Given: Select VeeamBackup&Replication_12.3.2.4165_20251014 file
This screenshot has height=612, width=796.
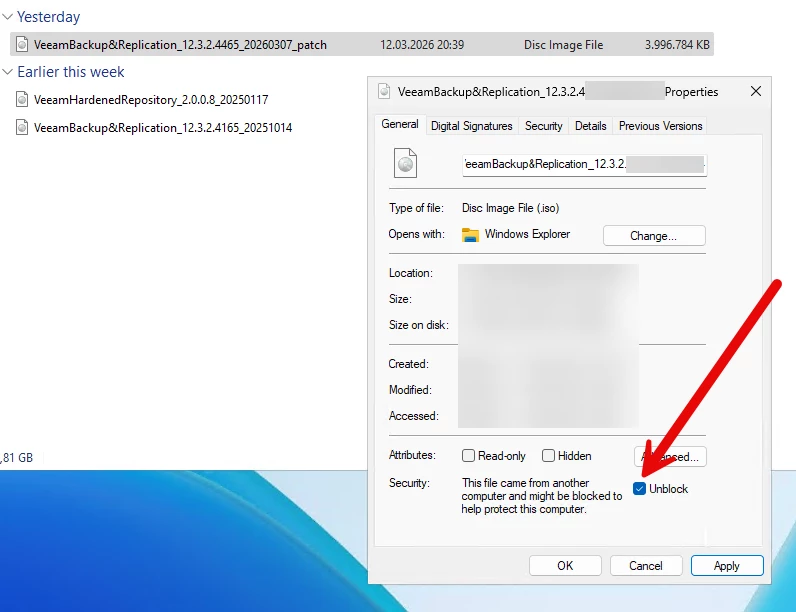Looking at the screenshot, I should [x=163, y=127].
